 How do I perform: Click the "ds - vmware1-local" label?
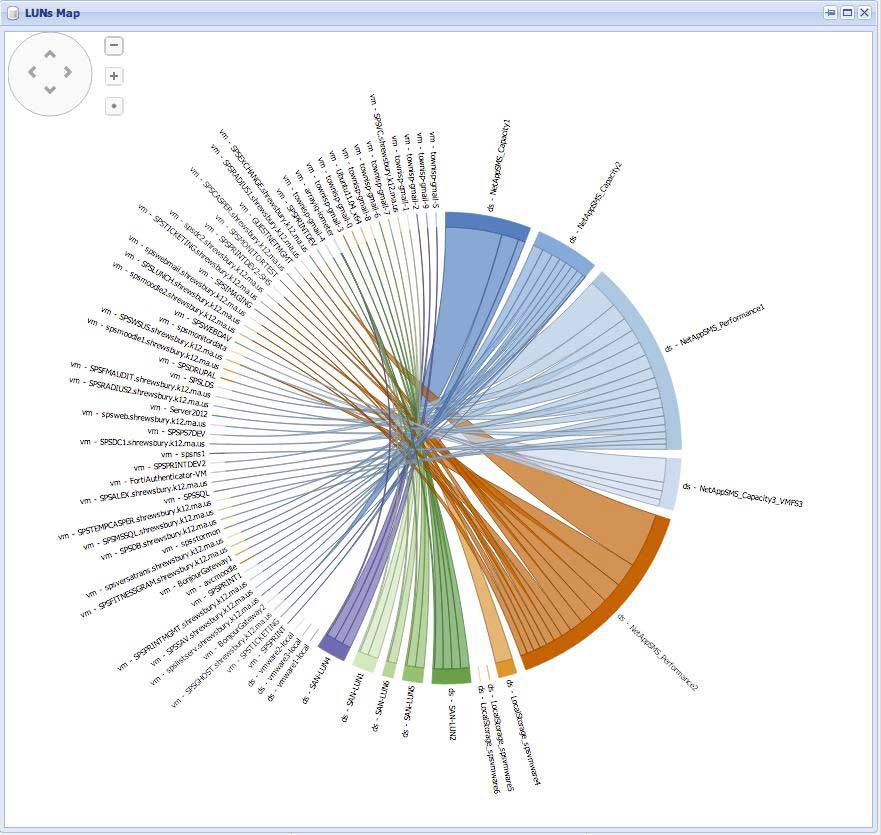[288, 673]
